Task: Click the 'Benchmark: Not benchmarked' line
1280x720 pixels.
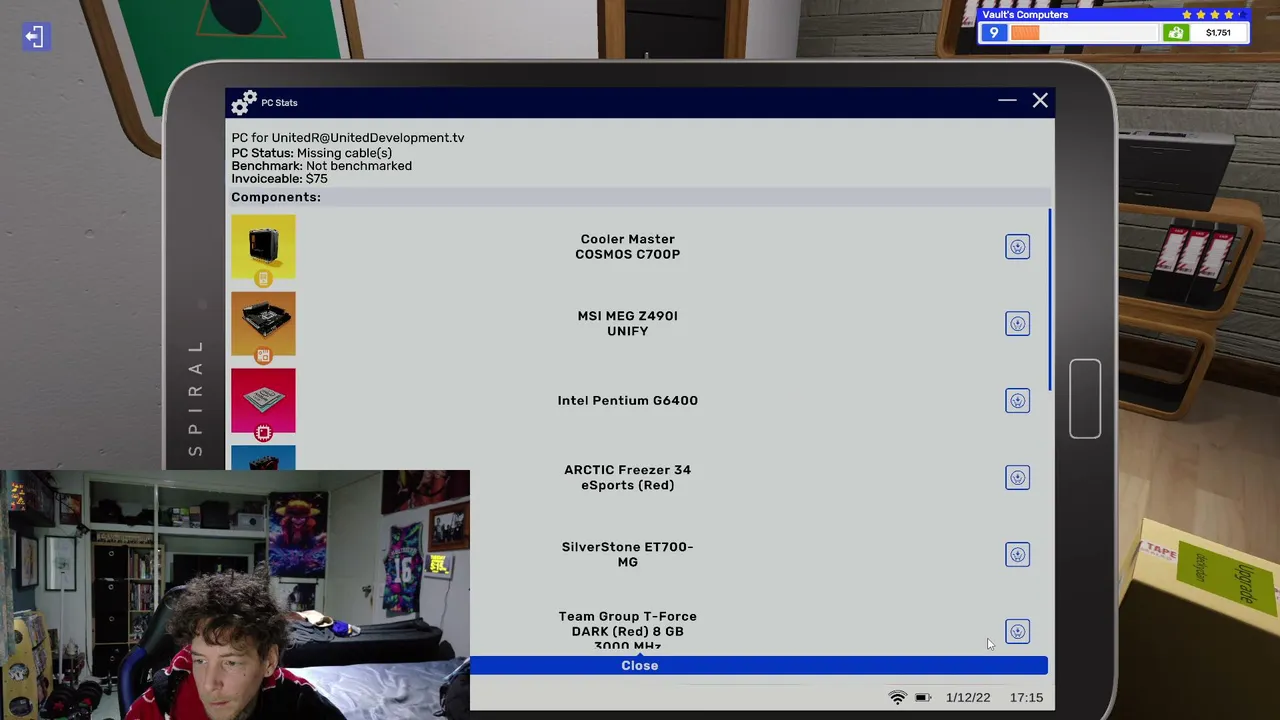Action: [322, 166]
